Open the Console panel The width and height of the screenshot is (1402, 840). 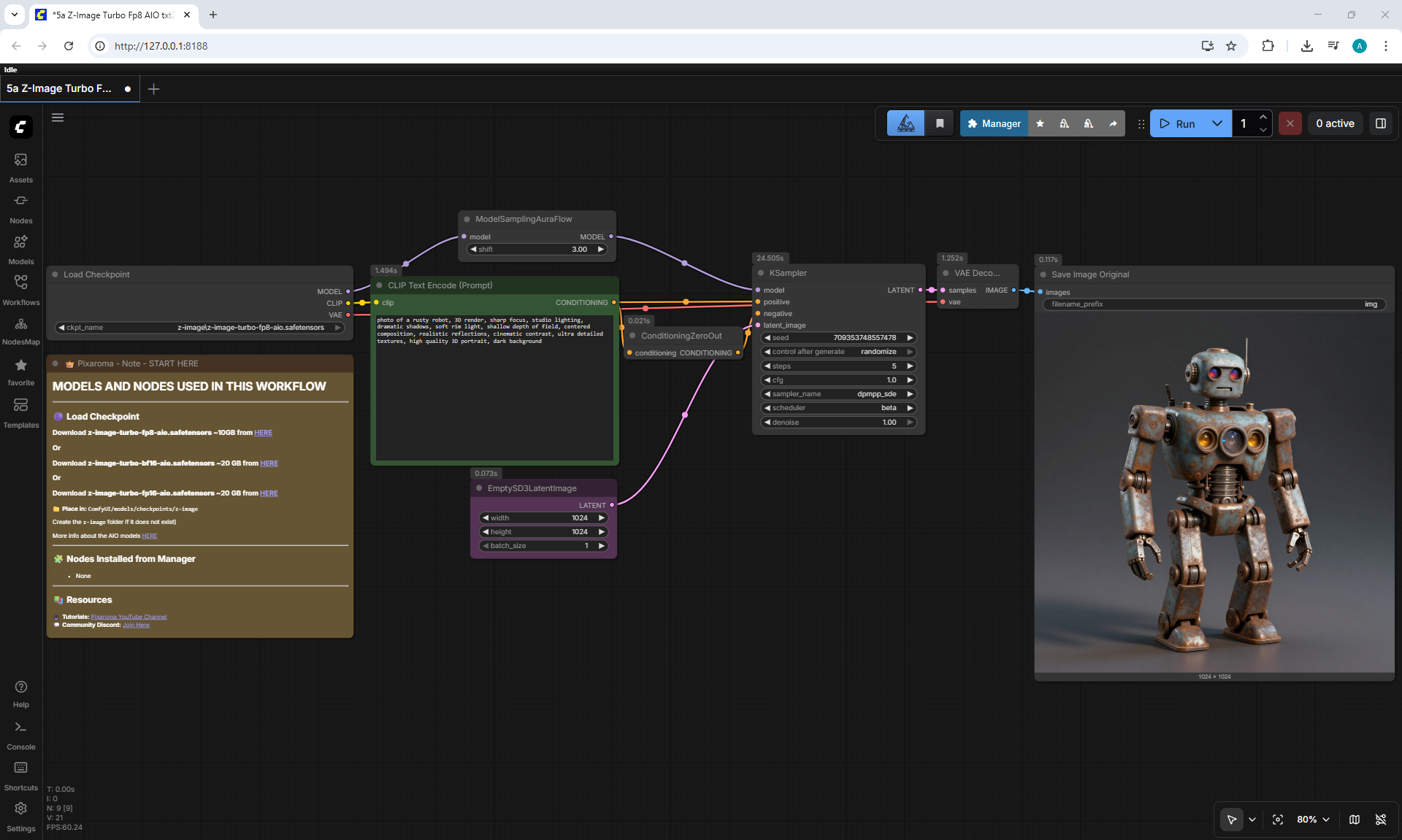click(20, 736)
